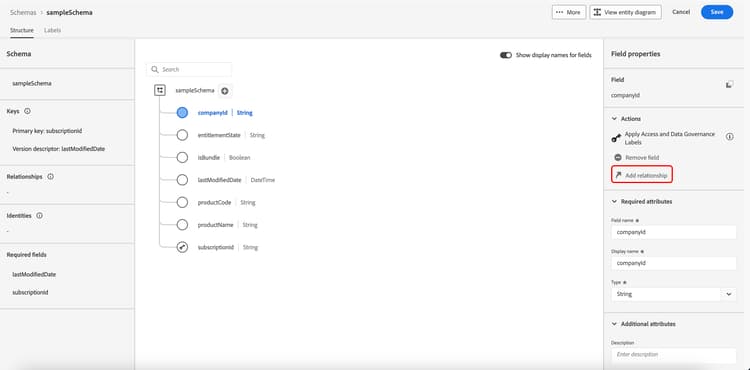Collapse the Required attributes section
The image size is (750, 370).
pos(615,202)
